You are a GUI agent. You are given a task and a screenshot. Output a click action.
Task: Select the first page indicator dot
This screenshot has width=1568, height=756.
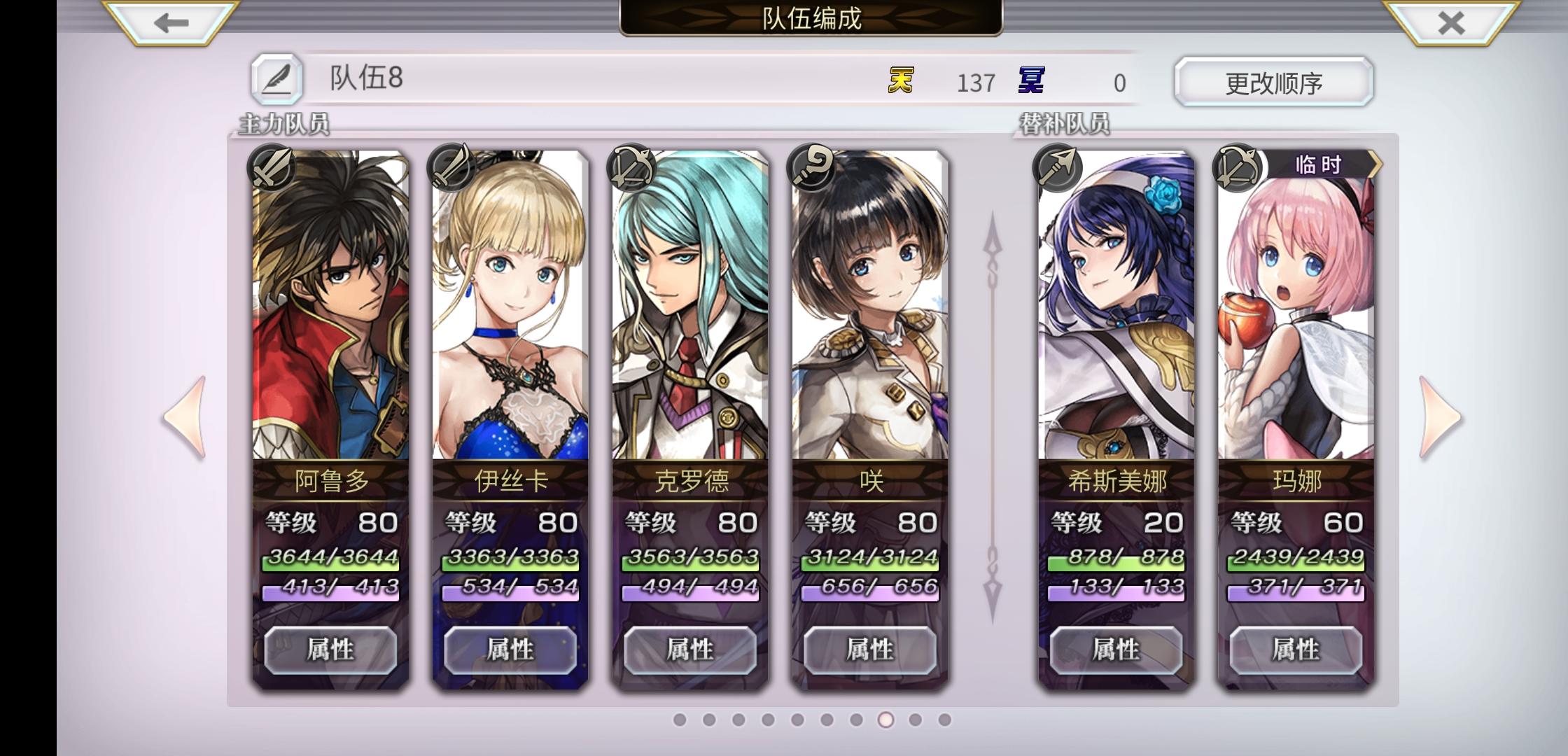[679, 720]
